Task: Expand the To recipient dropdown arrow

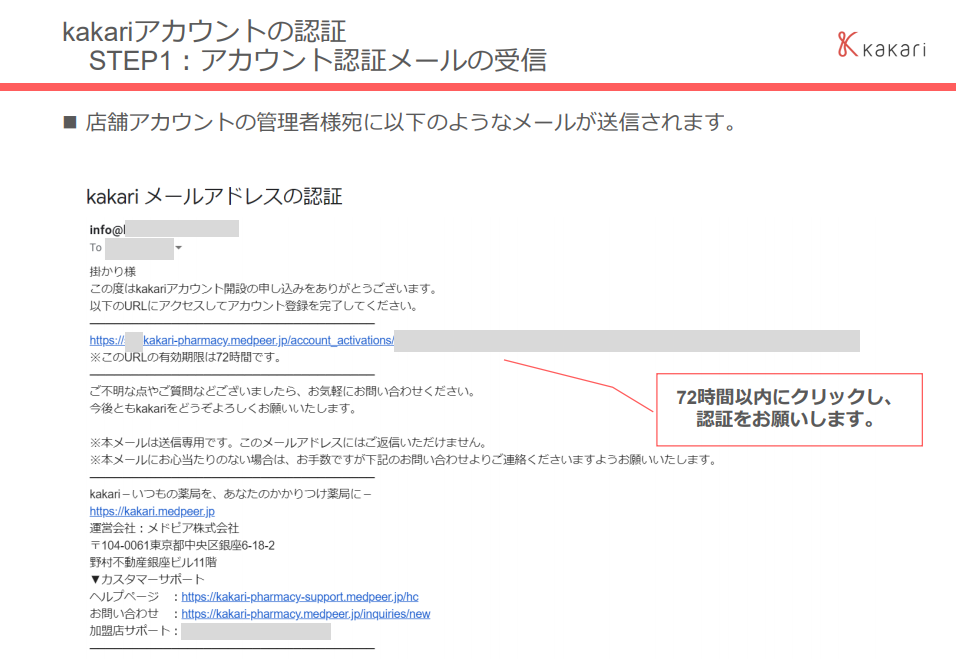Action: (179, 248)
